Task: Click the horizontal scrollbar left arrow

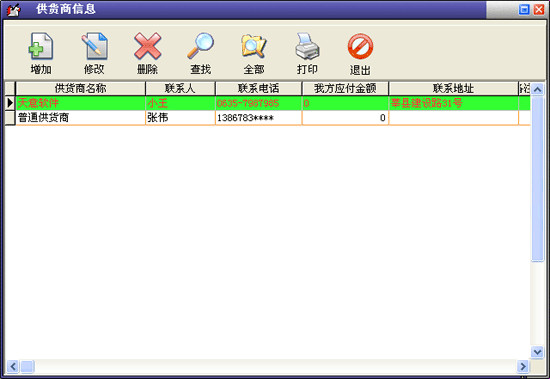Action: 13,366
